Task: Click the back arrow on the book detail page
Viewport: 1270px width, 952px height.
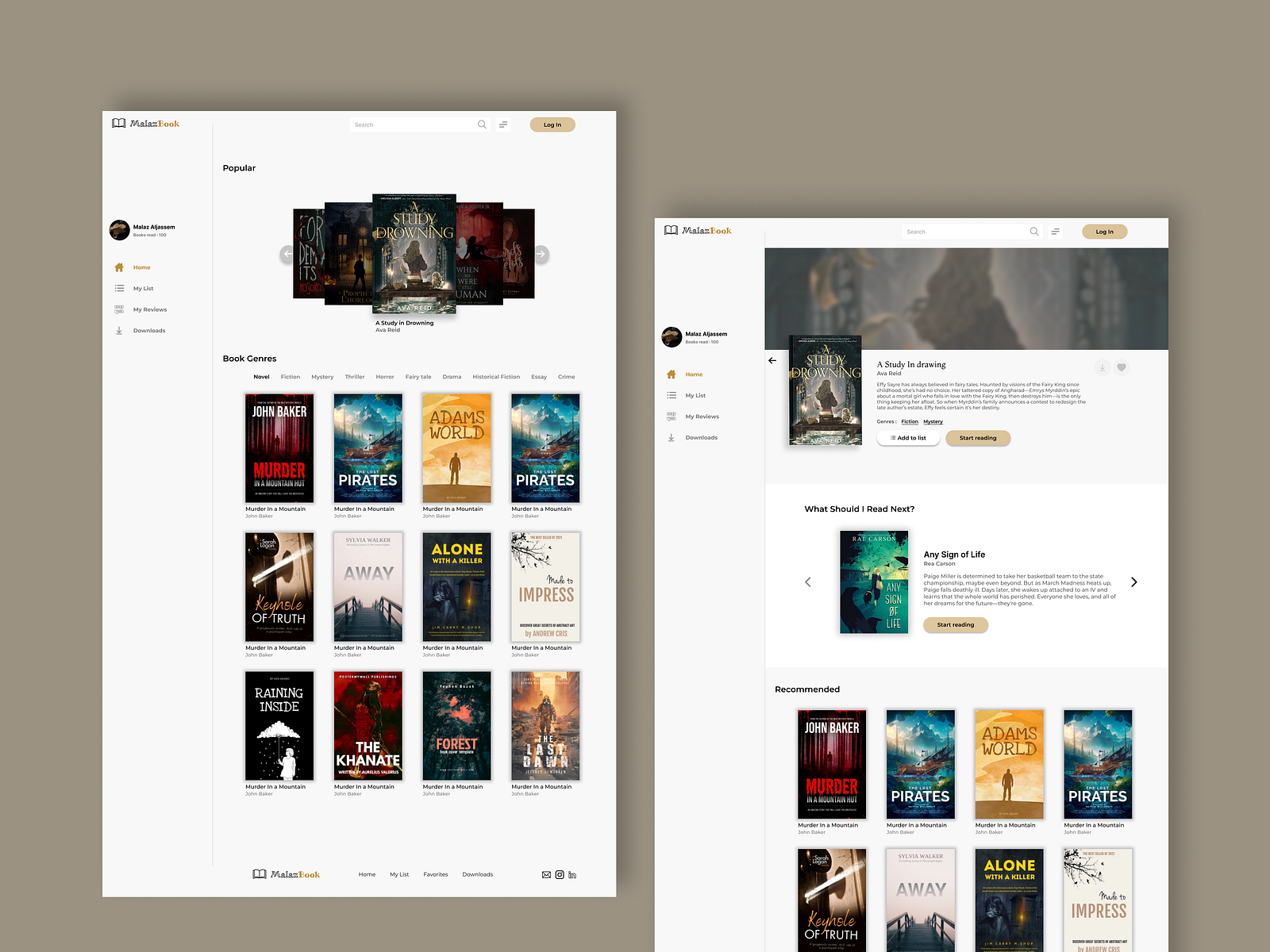Action: click(x=772, y=360)
